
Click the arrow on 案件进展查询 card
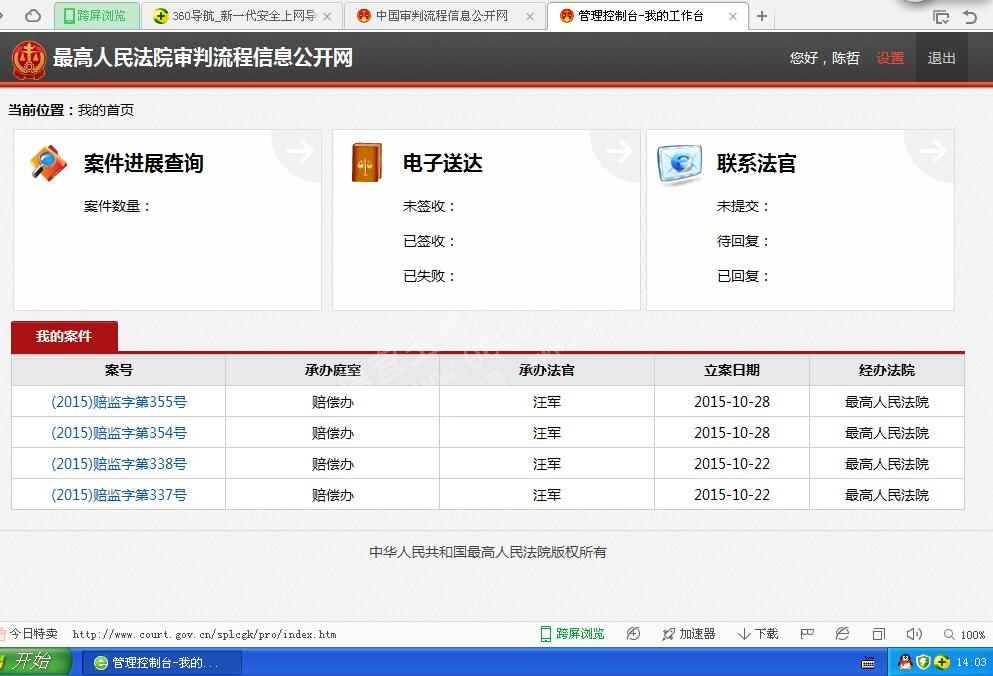pyautogui.click(x=300, y=151)
